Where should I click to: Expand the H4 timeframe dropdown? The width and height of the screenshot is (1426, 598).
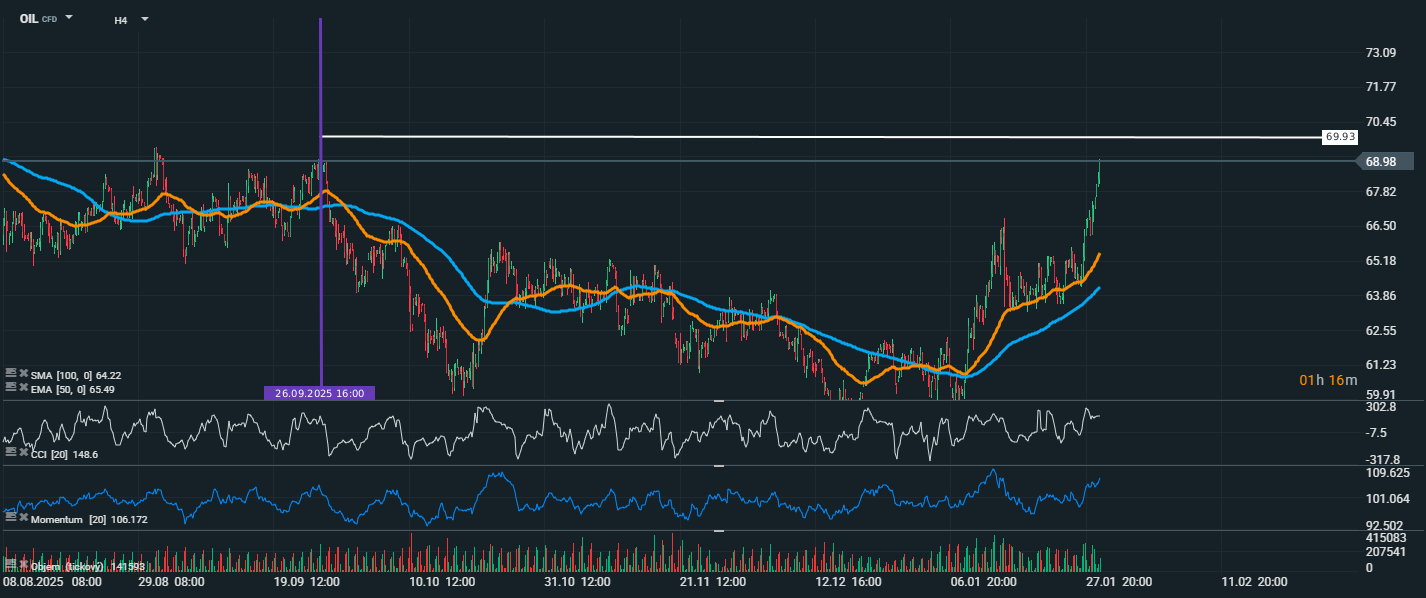tap(145, 19)
